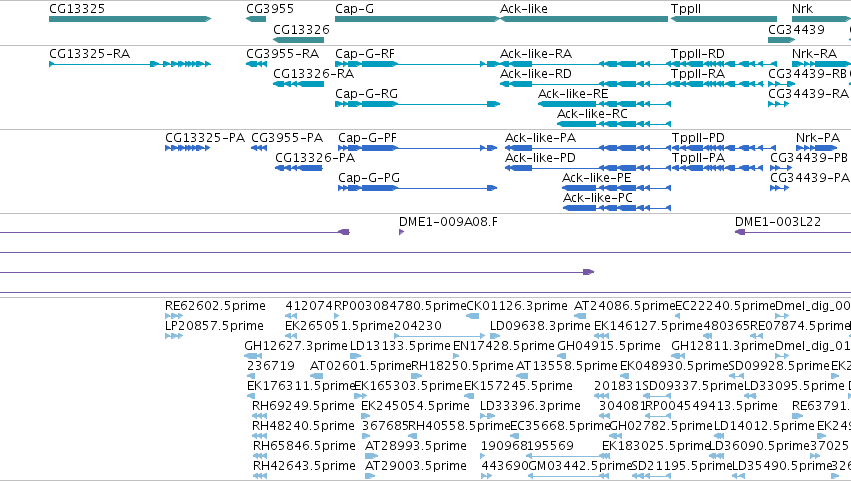Select the GH12627.3prime EST
This screenshot has height=481, width=851.
point(253,356)
